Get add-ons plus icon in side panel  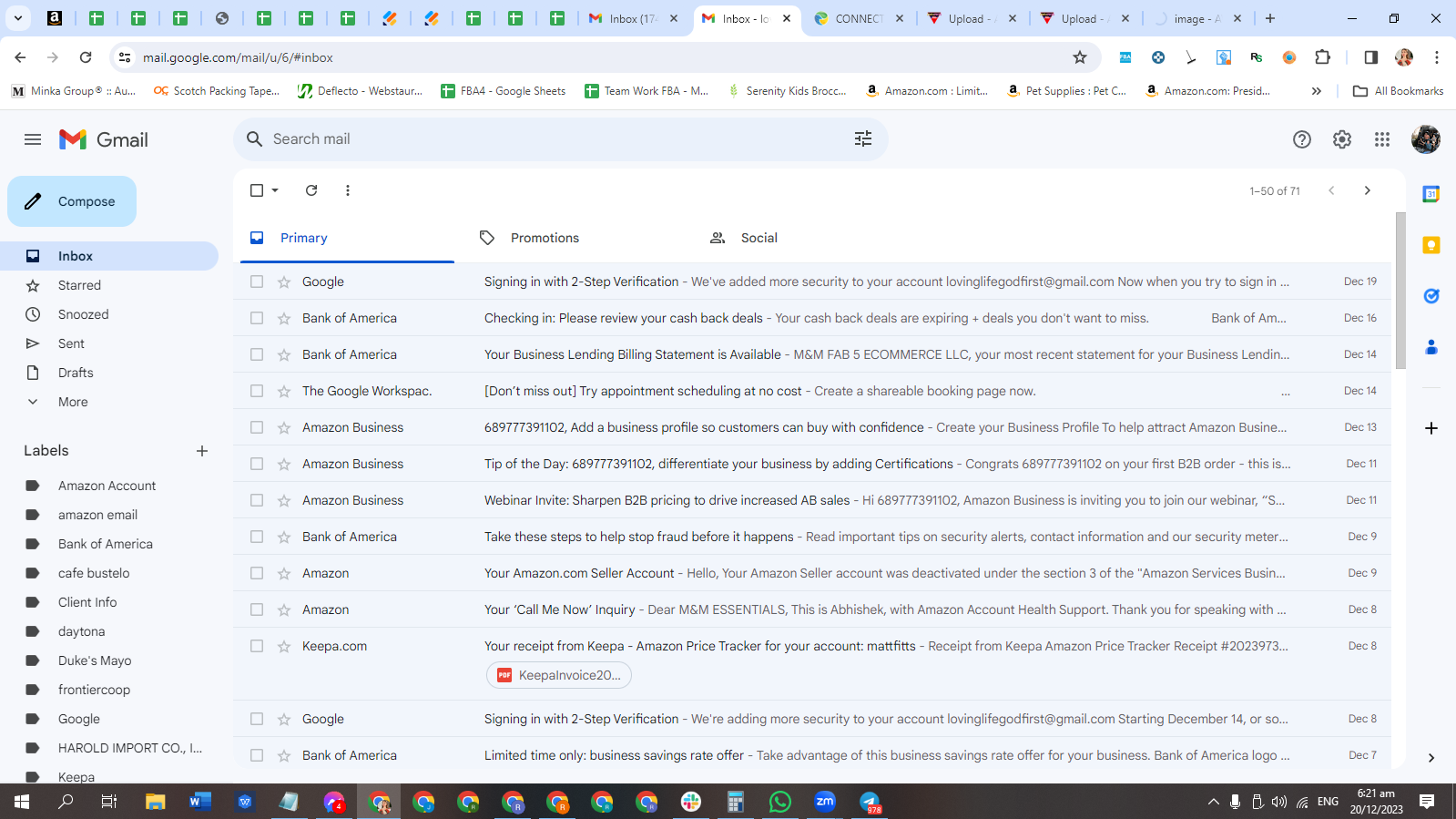[1431, 428]
